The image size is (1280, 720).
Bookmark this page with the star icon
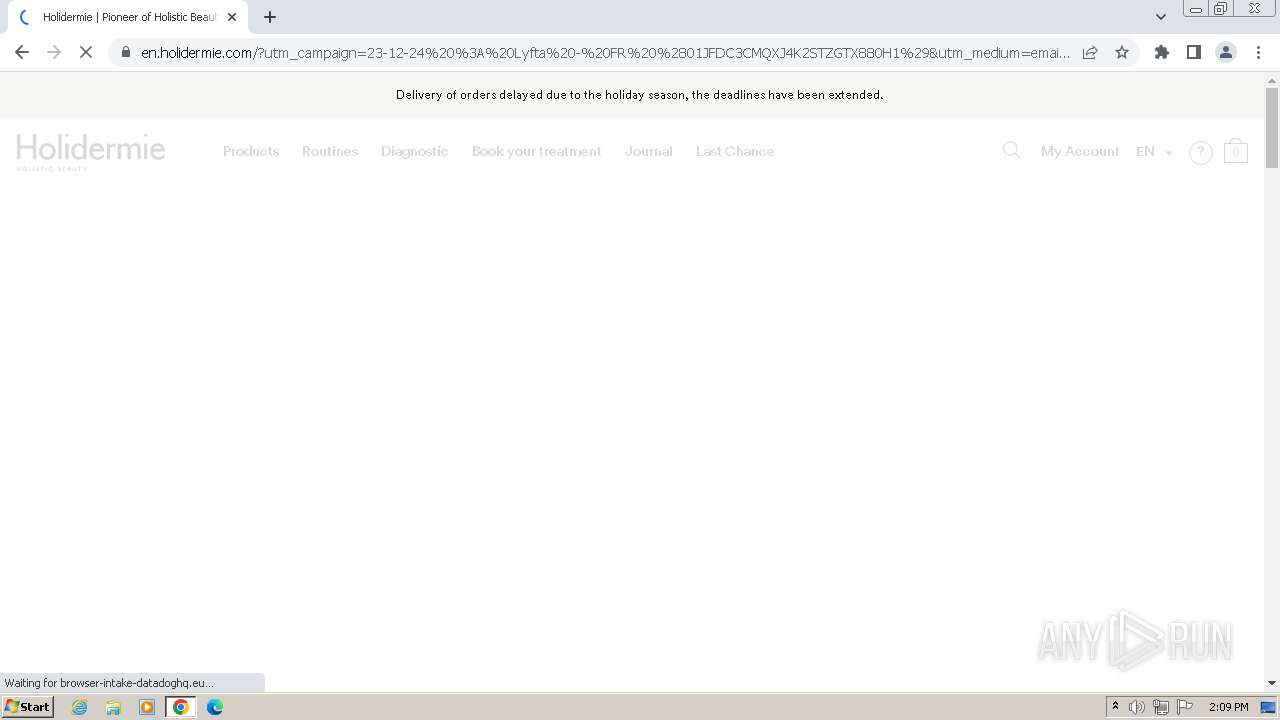(x=1122, y=52)
